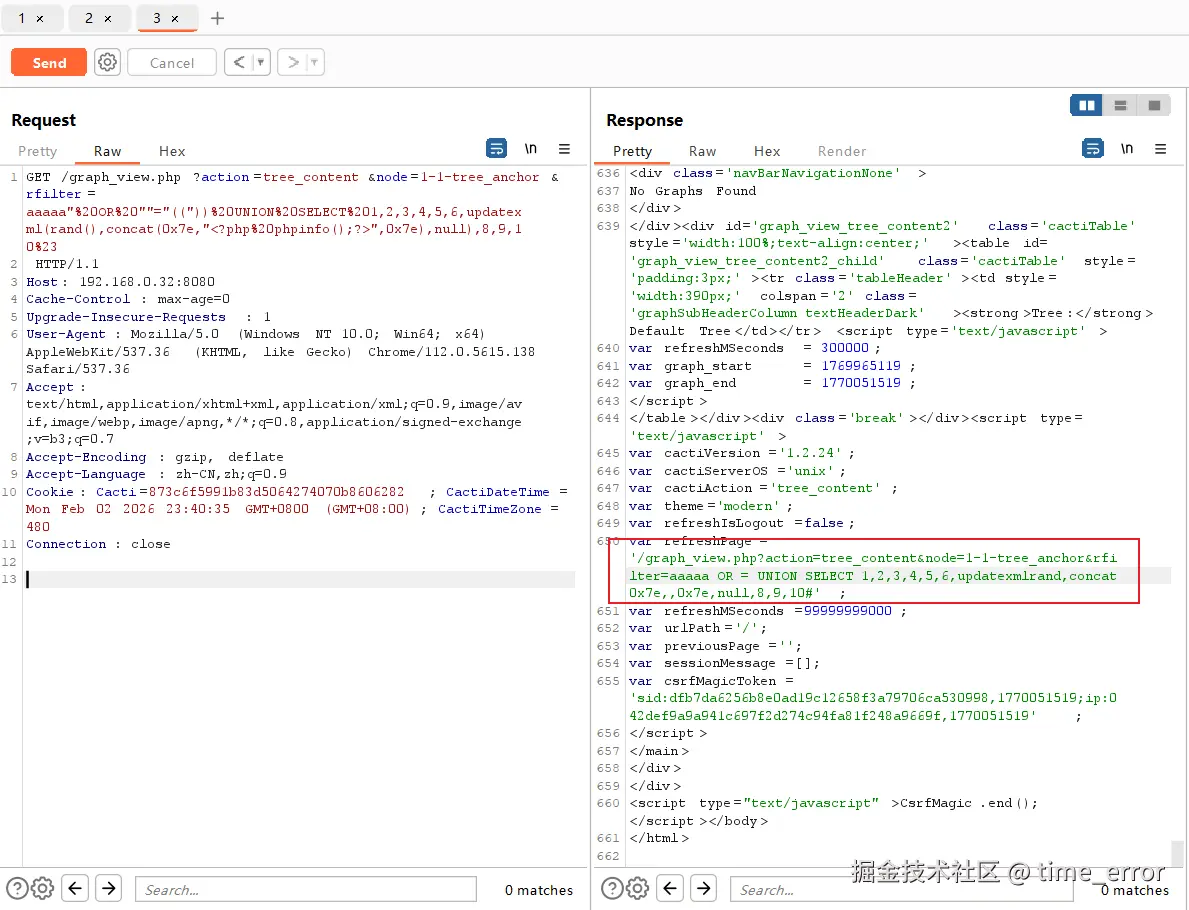The width and height of the screenshot is (1189, 910).
Task: Click the Accept-Language header line
Action: [156, 474]
